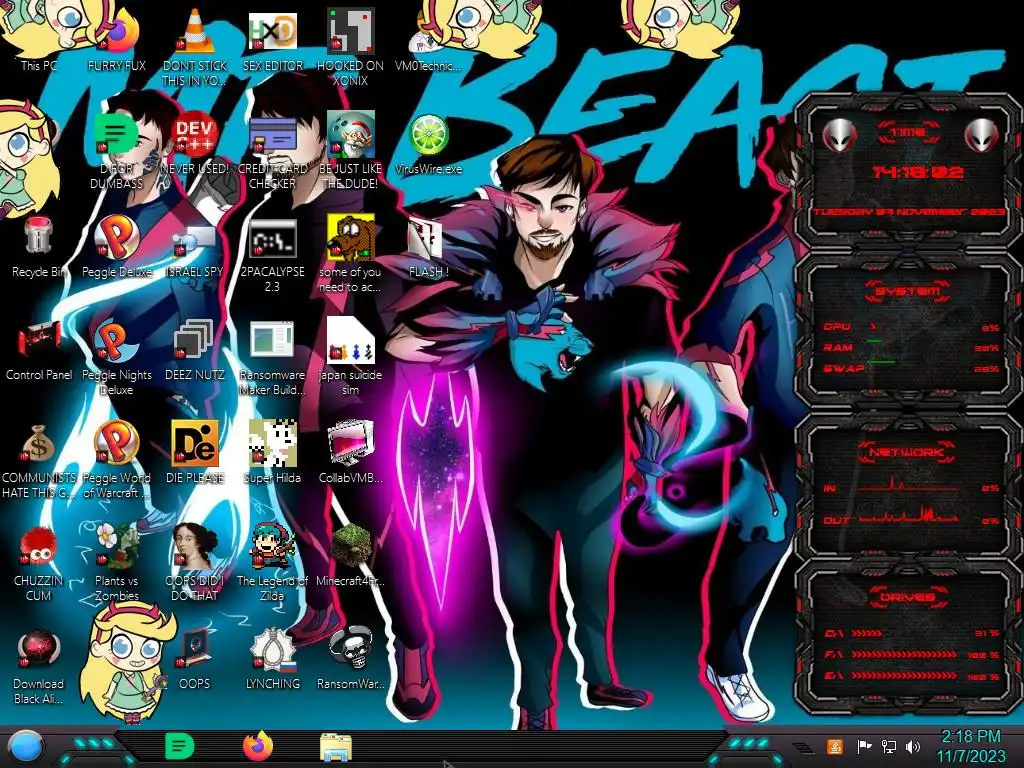The width and height of the screenshot is (1024, 768).
Task: Click the network OUT traffic graph
Action: 908,515
